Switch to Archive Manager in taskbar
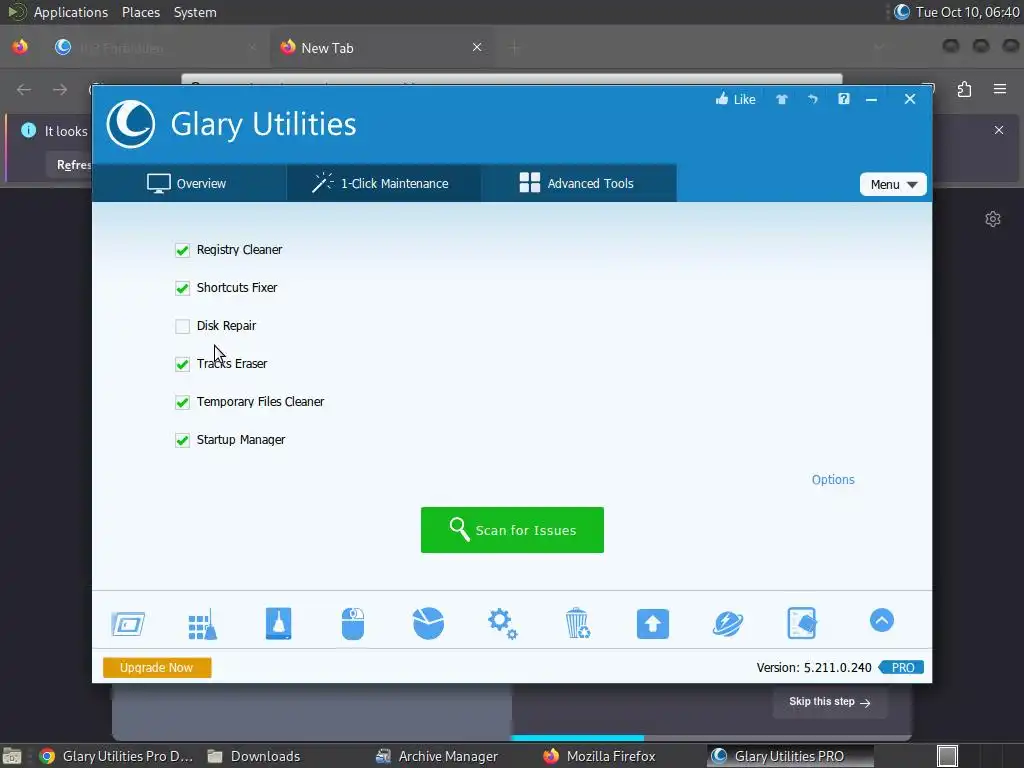The width and height of the screenshot is (1024, 768). [437, 756]
